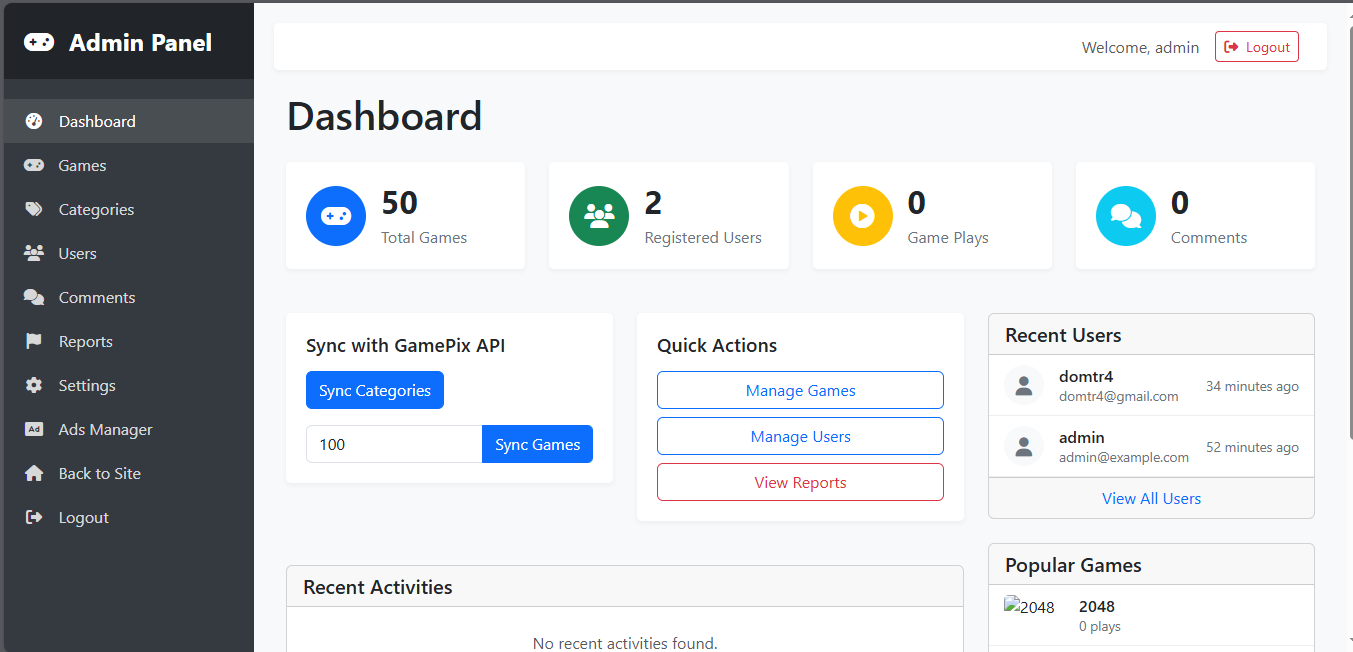The height and width of the screenshot is (652, 1353).
Task: Click the No recent activities found message
Action: tap(625, 643)
